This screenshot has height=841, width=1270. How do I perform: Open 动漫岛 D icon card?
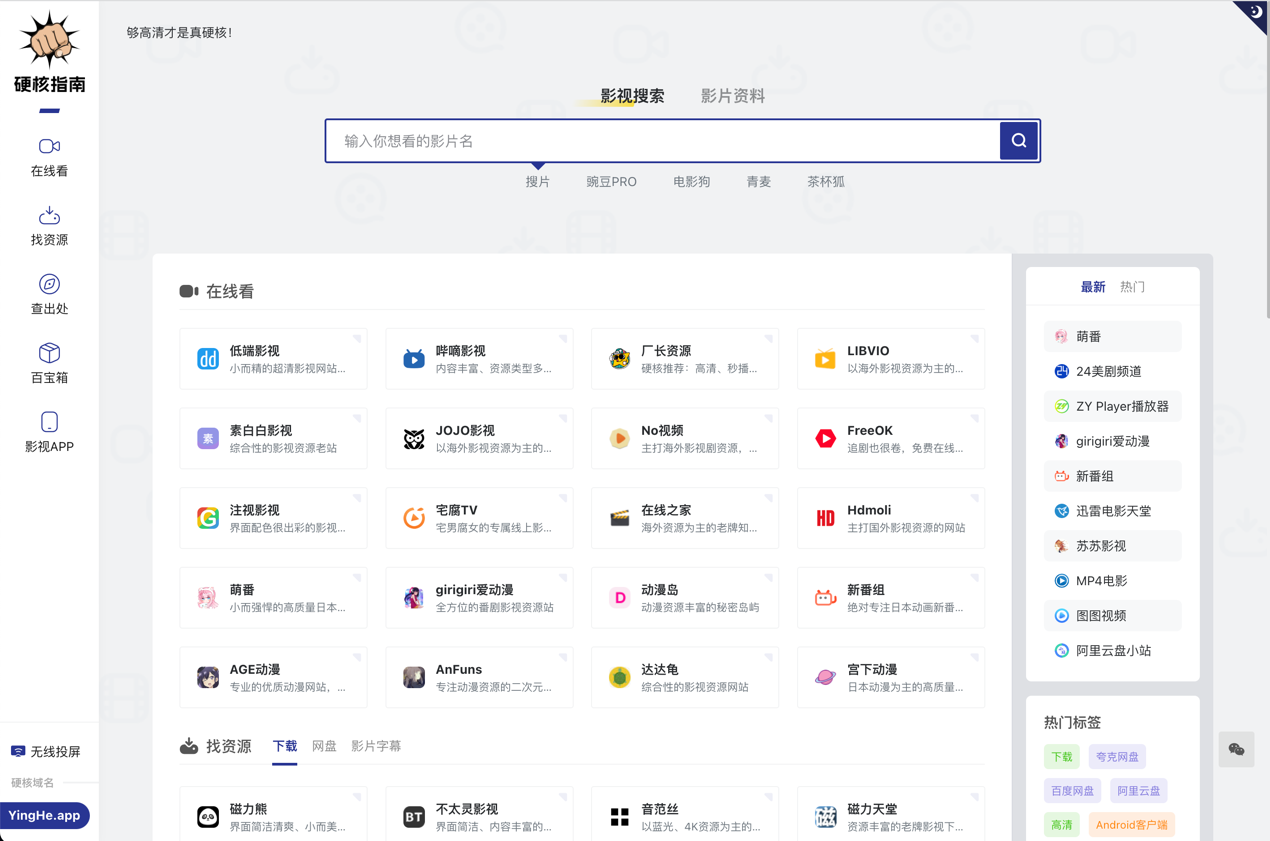click(685, 598)
